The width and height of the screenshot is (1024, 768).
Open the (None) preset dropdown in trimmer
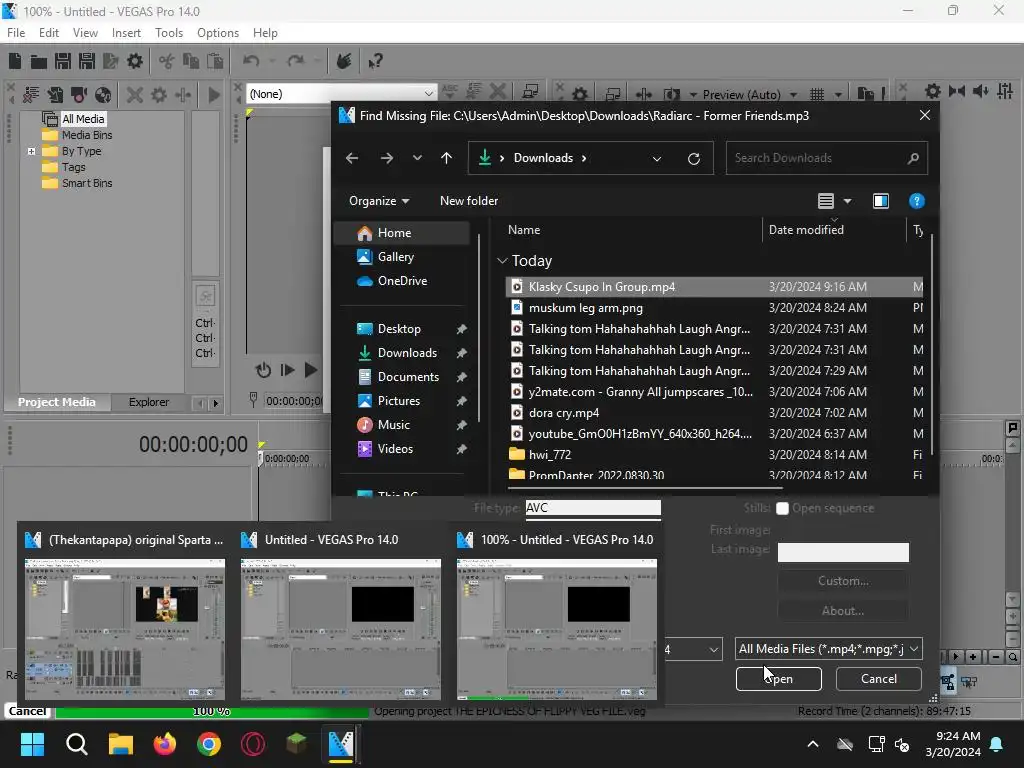pyautogui.click(x=428, y=93)
